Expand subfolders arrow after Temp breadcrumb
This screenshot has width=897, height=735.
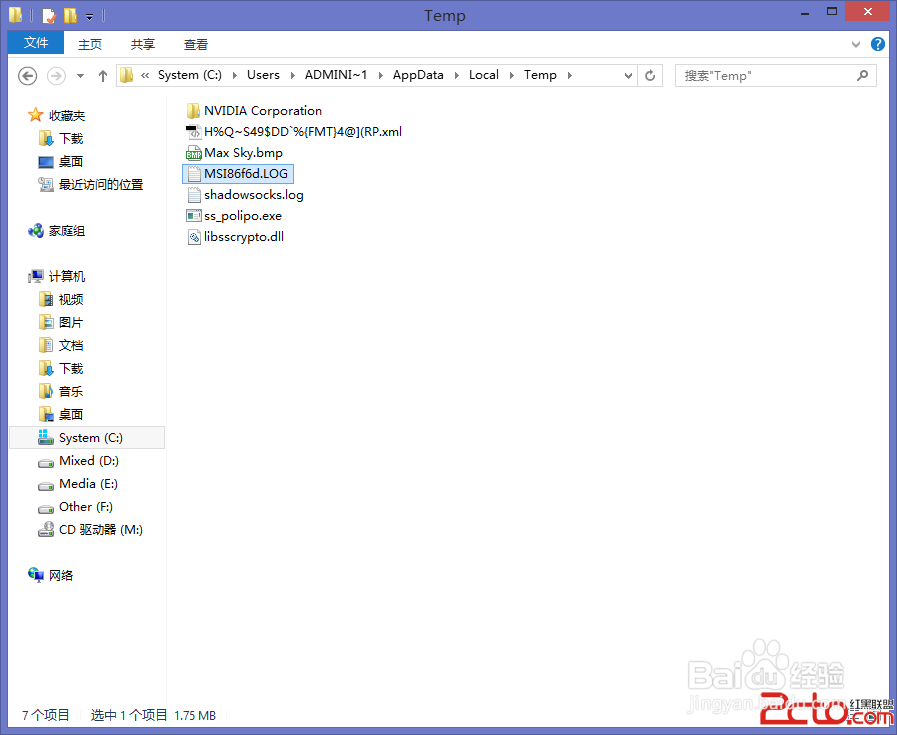[x=569, y=76]
